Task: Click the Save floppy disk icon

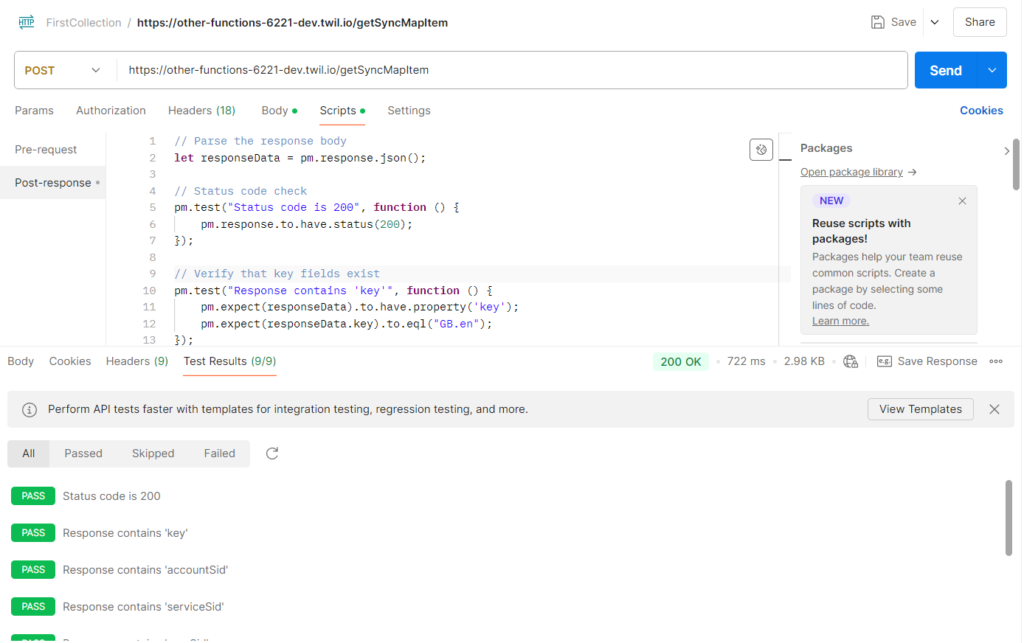Action: tap(877, 22)
